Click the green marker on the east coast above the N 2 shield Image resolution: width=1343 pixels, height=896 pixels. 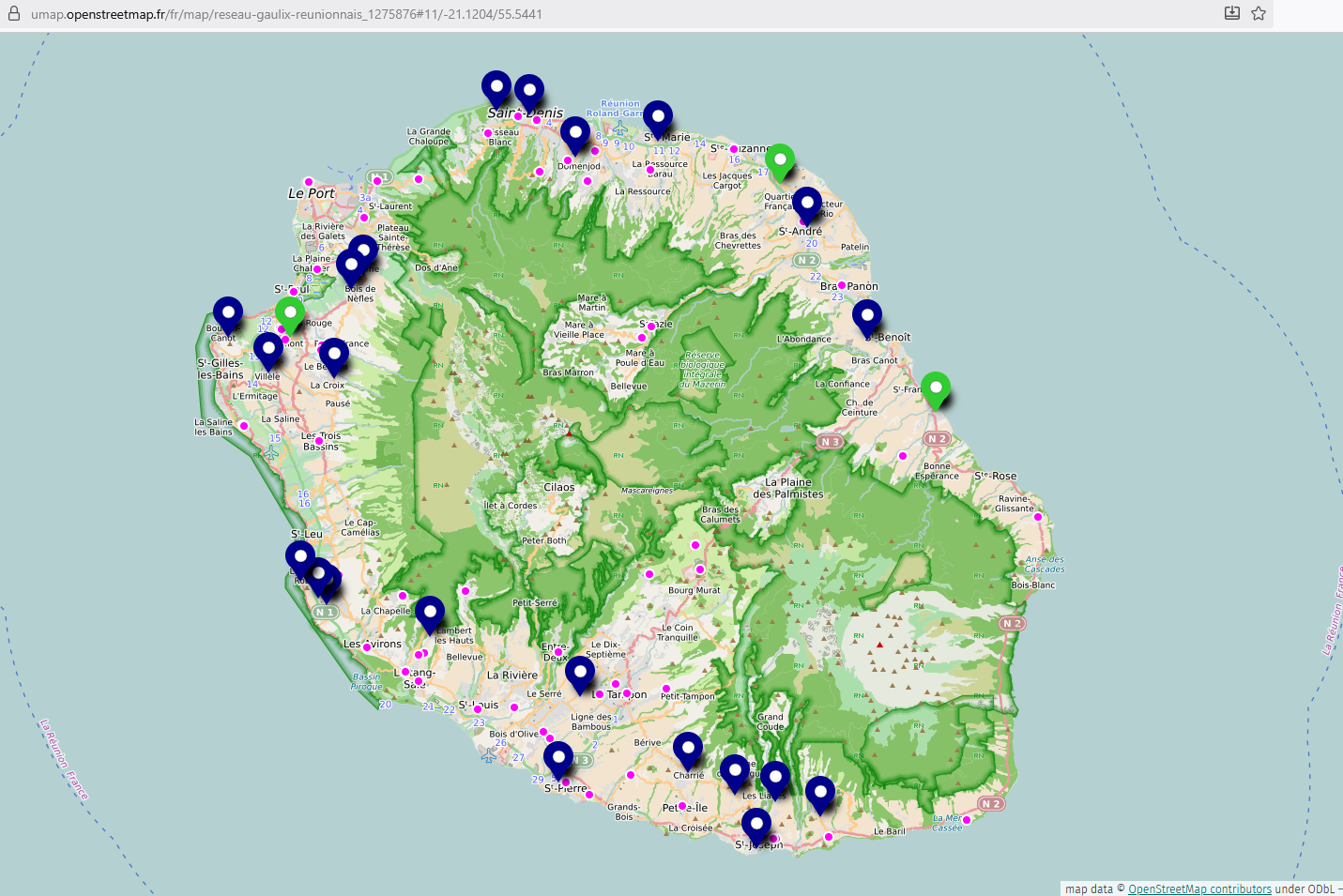[x=936, y=389]
